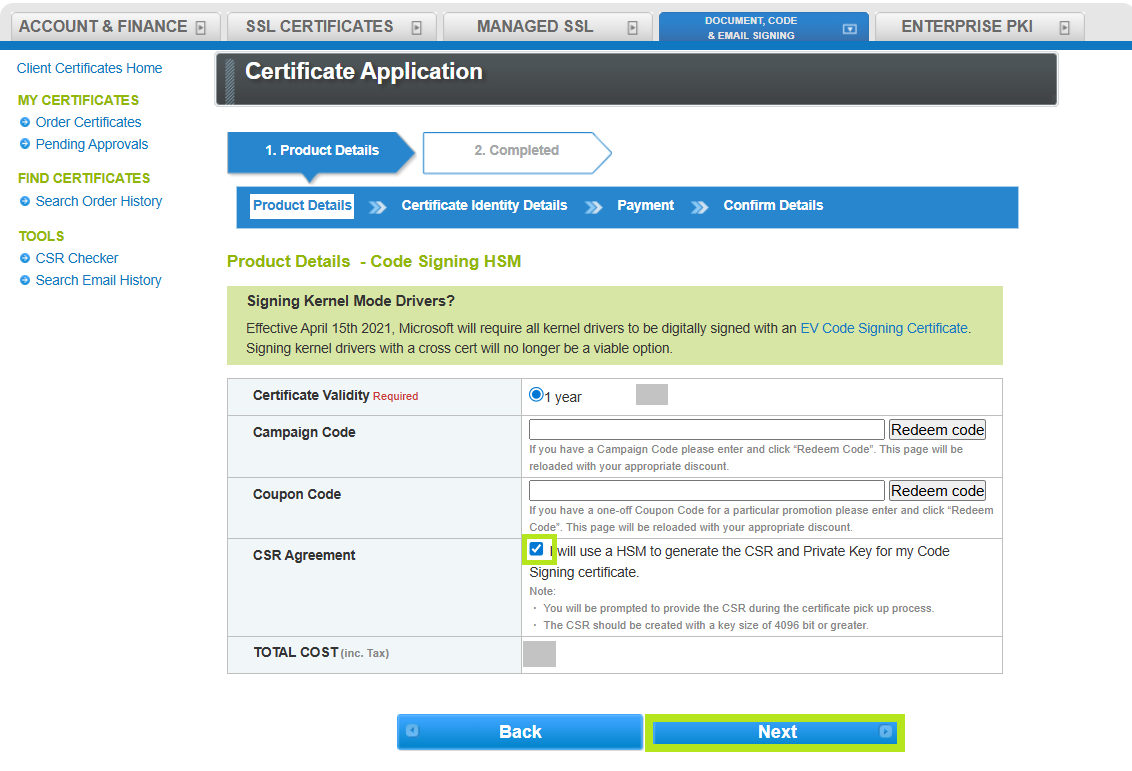1132x771 pixels.
Task: Click the bullet icon beside Order Certificates
Action: tap(25, 122)
